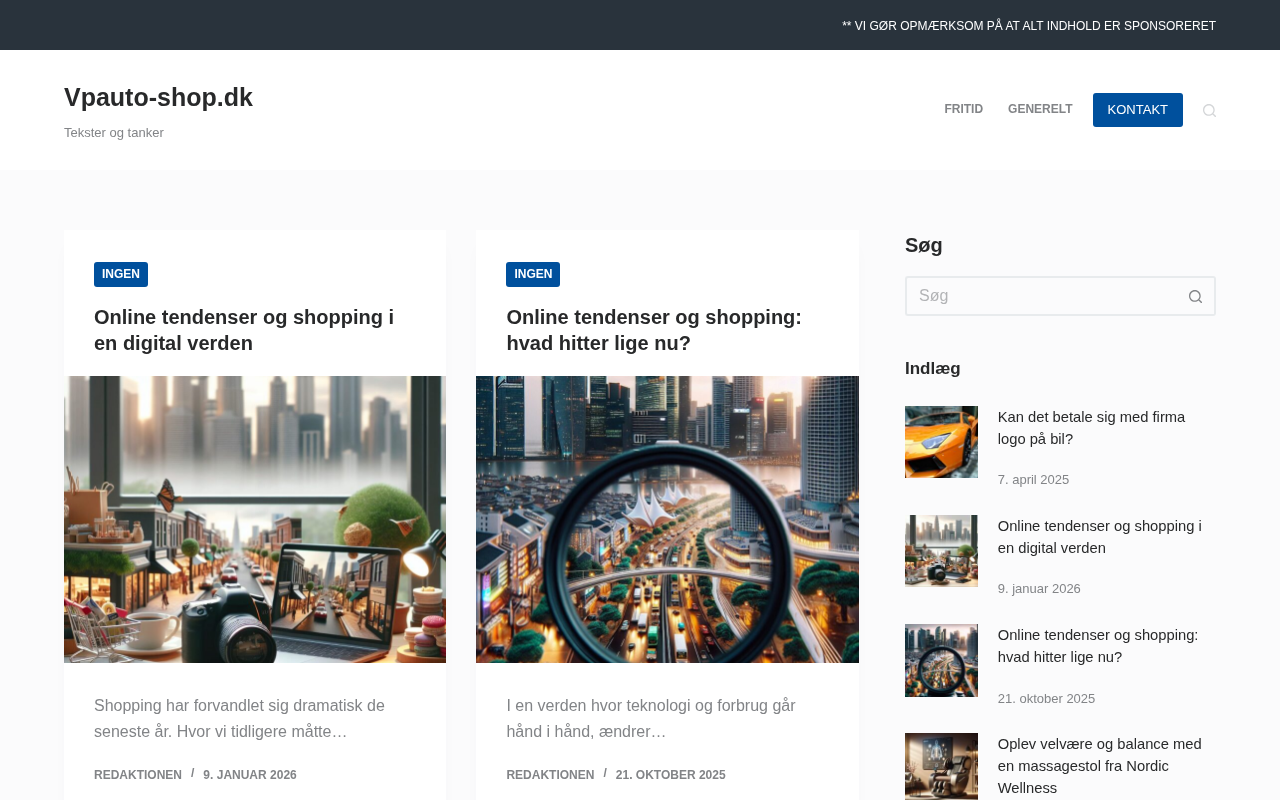Open sidebar thumbnail for digital verden post

click(941, 551)
